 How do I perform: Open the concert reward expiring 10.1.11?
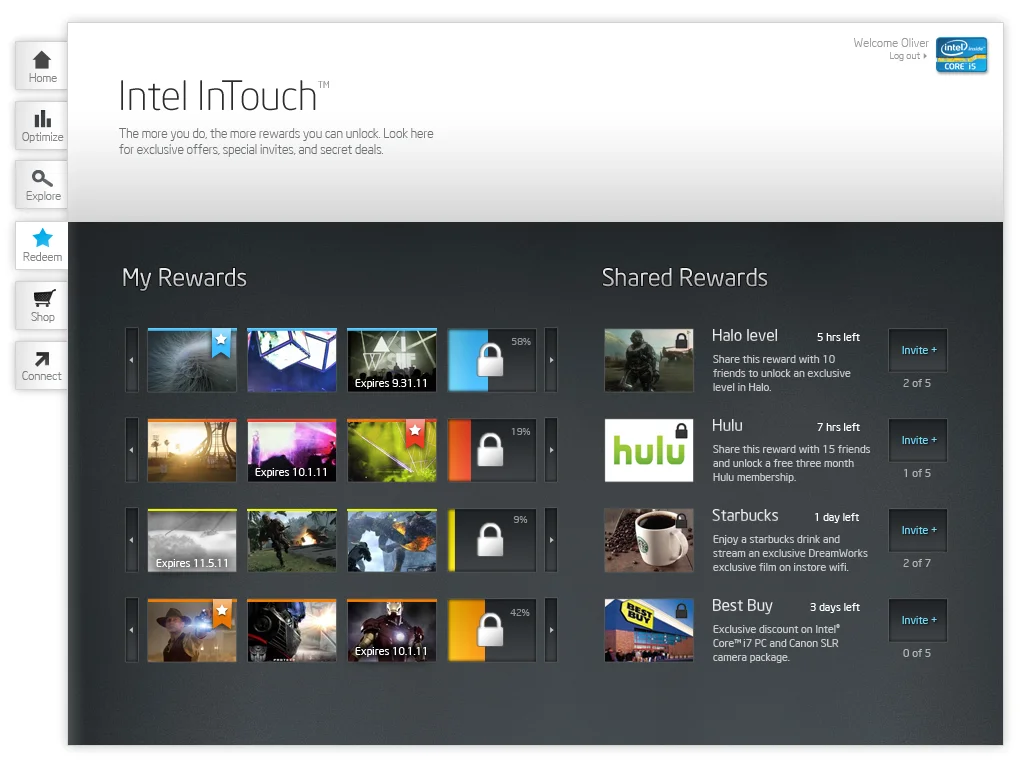[x=292, y=450]
